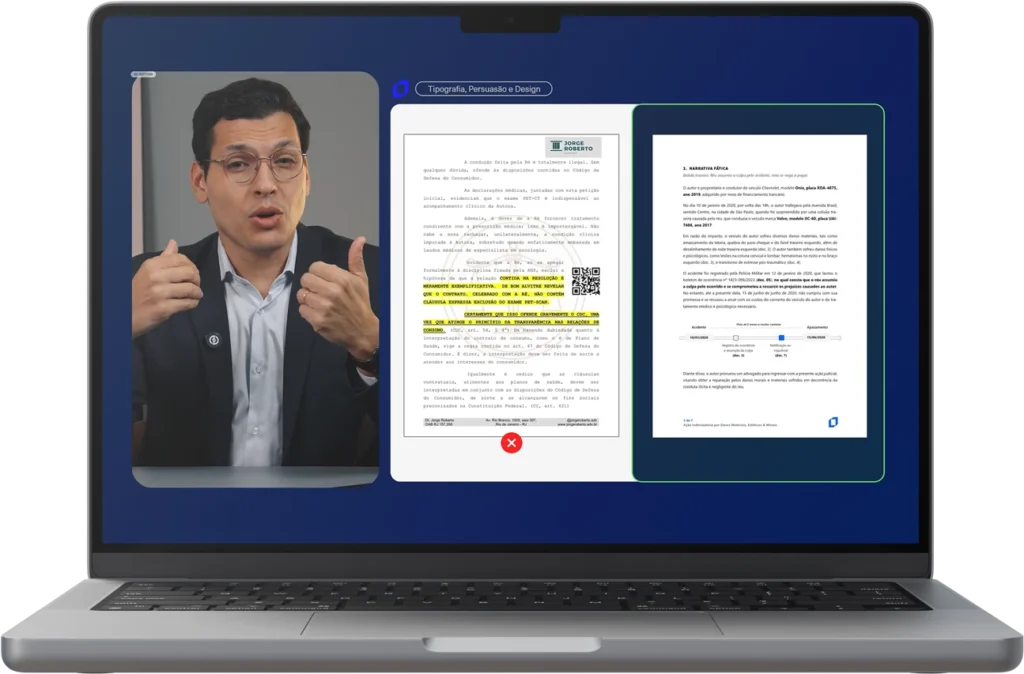1024x674 pixels.
Task: Click the 'Ajuizamento' label on the timeline
Action: click(817, 327)
